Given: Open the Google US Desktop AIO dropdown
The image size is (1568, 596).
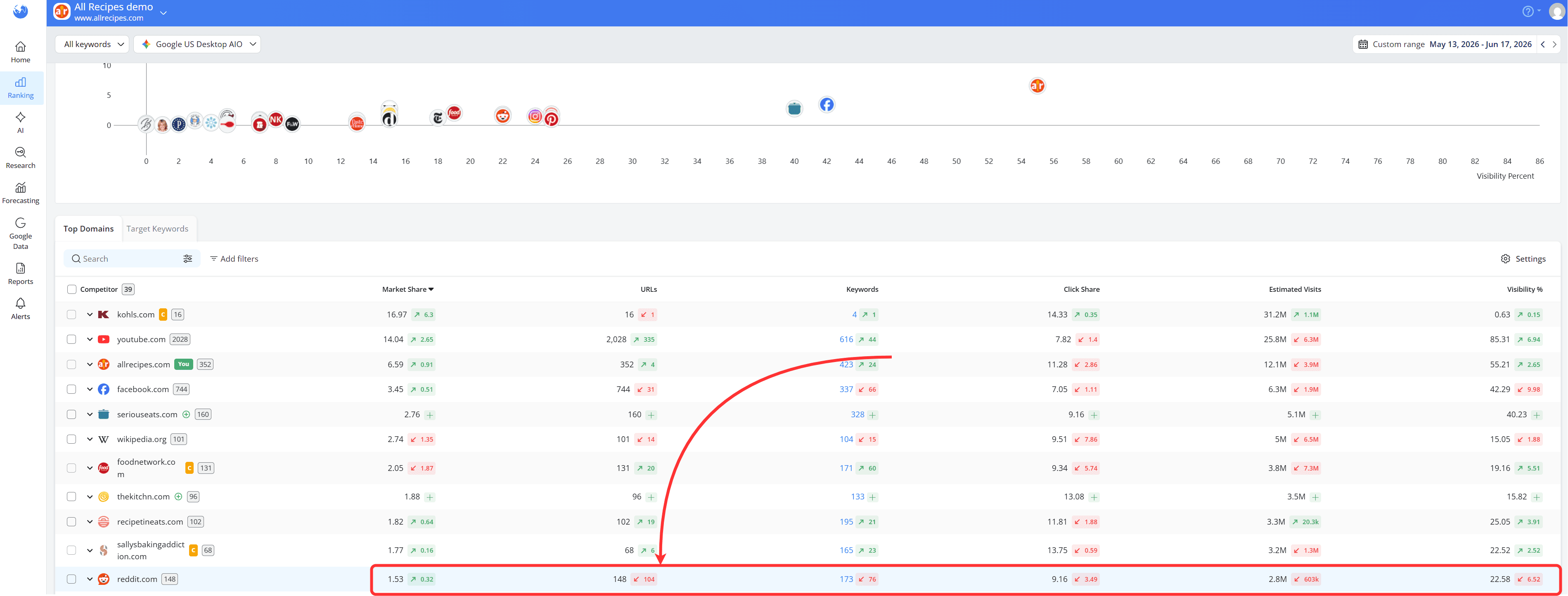Looking at the screenshot, I should pyautogui.click(x=197, y=45).
